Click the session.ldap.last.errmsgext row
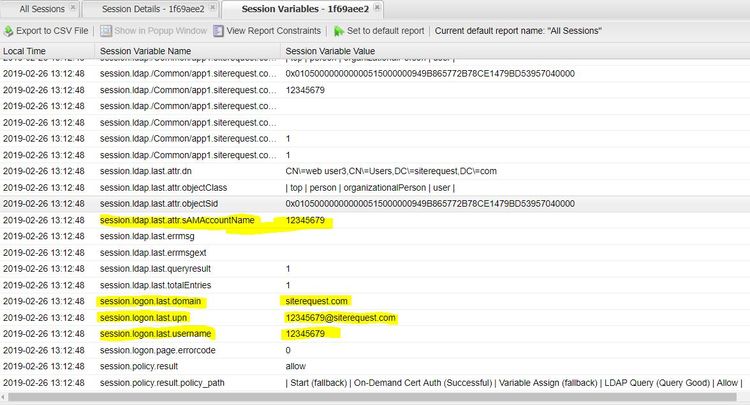The height and width of the screenshot is (405, 750). (x=375, y=252)
